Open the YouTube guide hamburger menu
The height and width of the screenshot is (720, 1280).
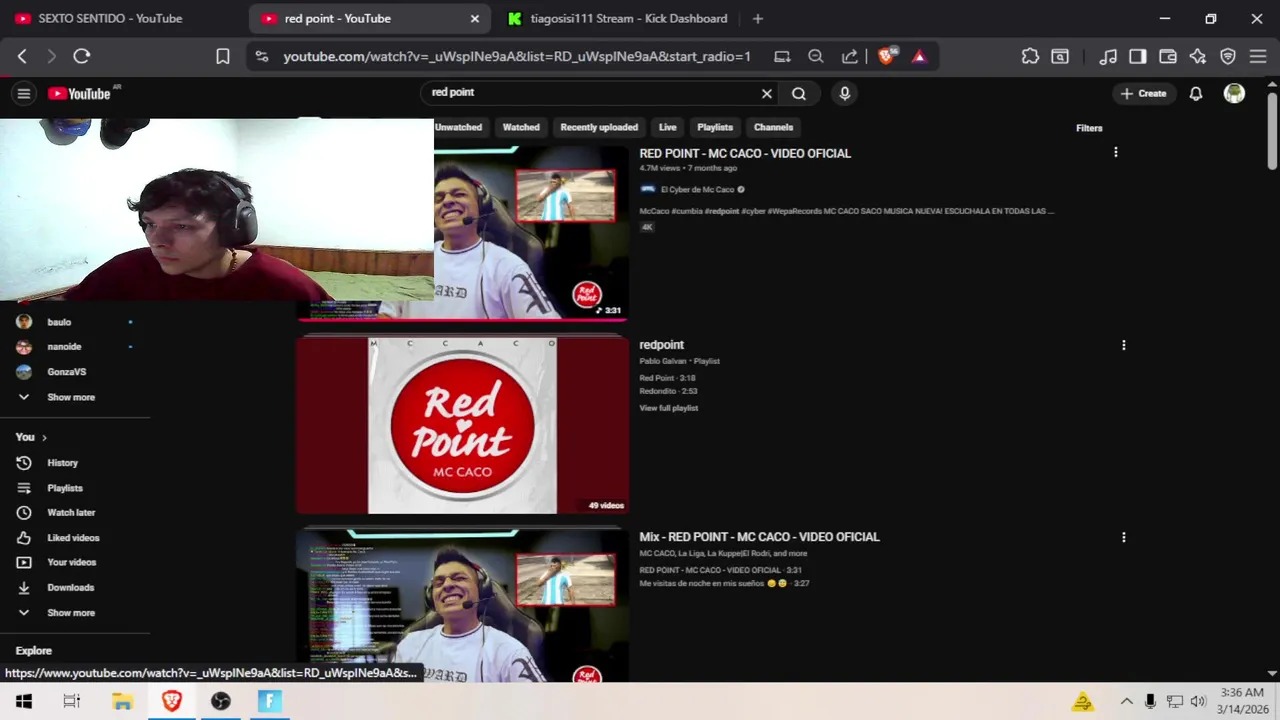click(x=24, y=93)
